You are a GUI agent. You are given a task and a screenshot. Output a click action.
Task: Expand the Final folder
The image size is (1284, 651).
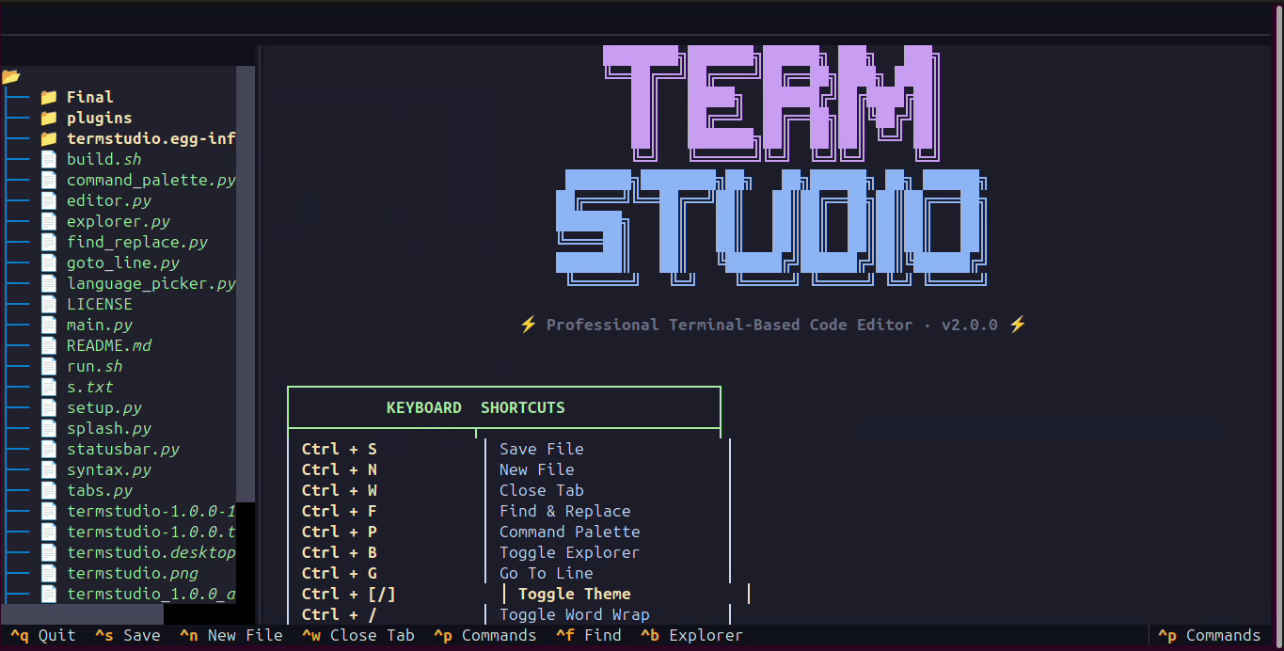point(90,97)
